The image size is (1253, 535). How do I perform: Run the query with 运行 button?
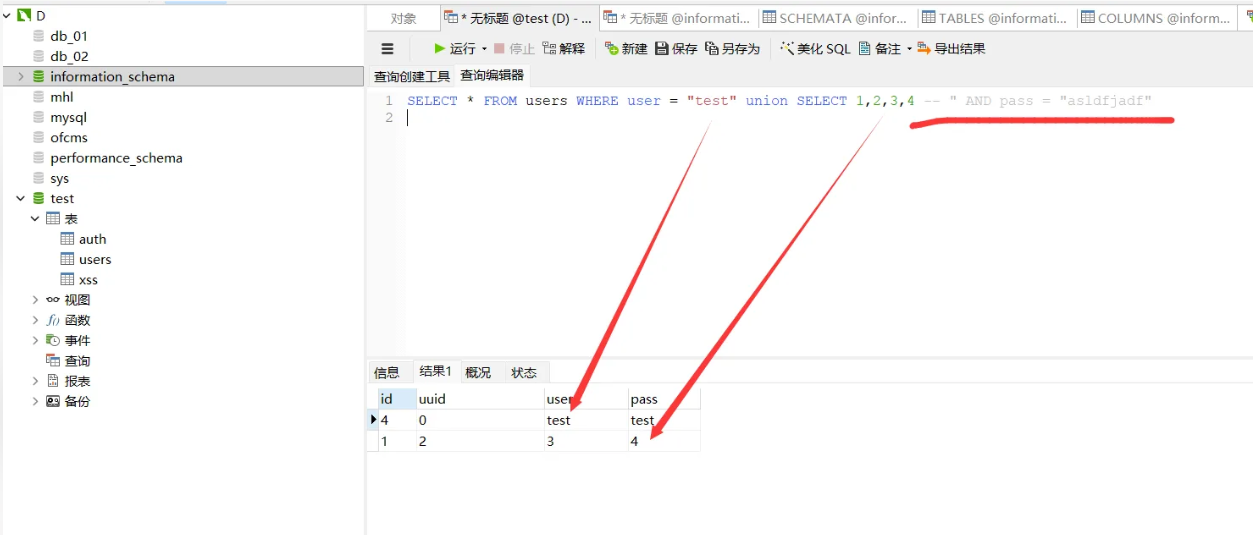455,49
